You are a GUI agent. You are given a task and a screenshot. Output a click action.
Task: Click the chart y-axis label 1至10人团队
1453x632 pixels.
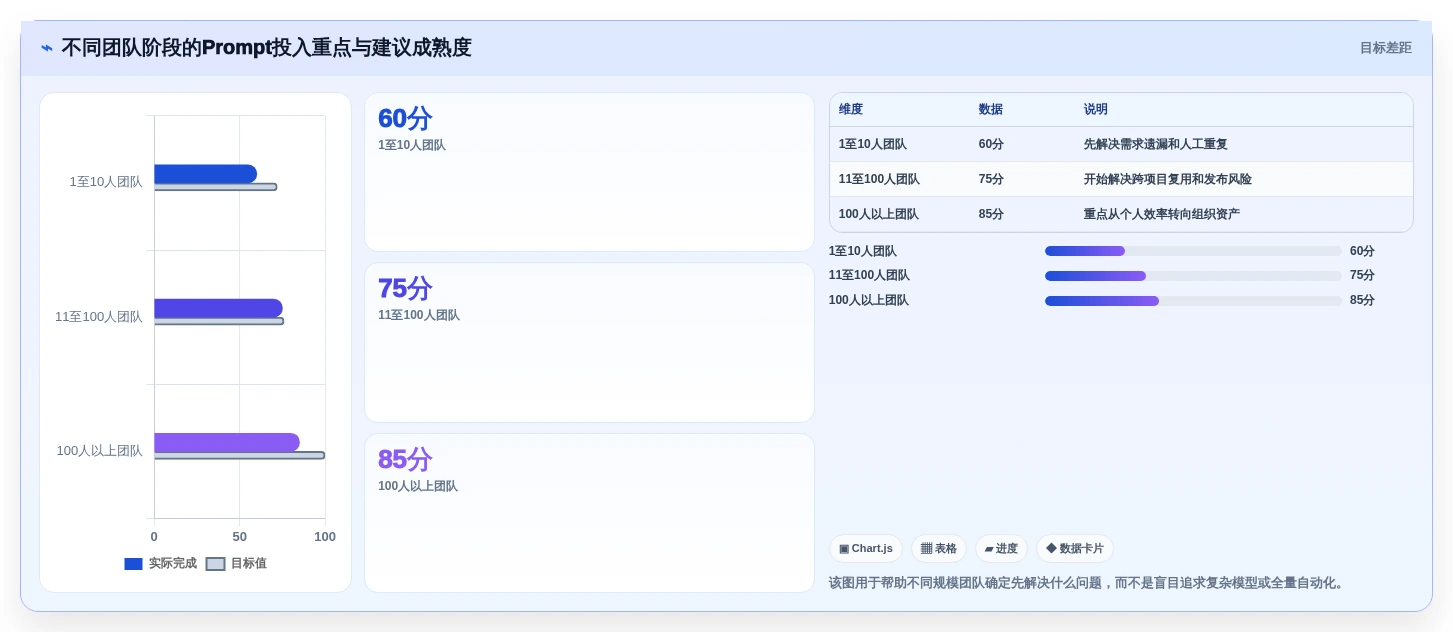(106, 182)
